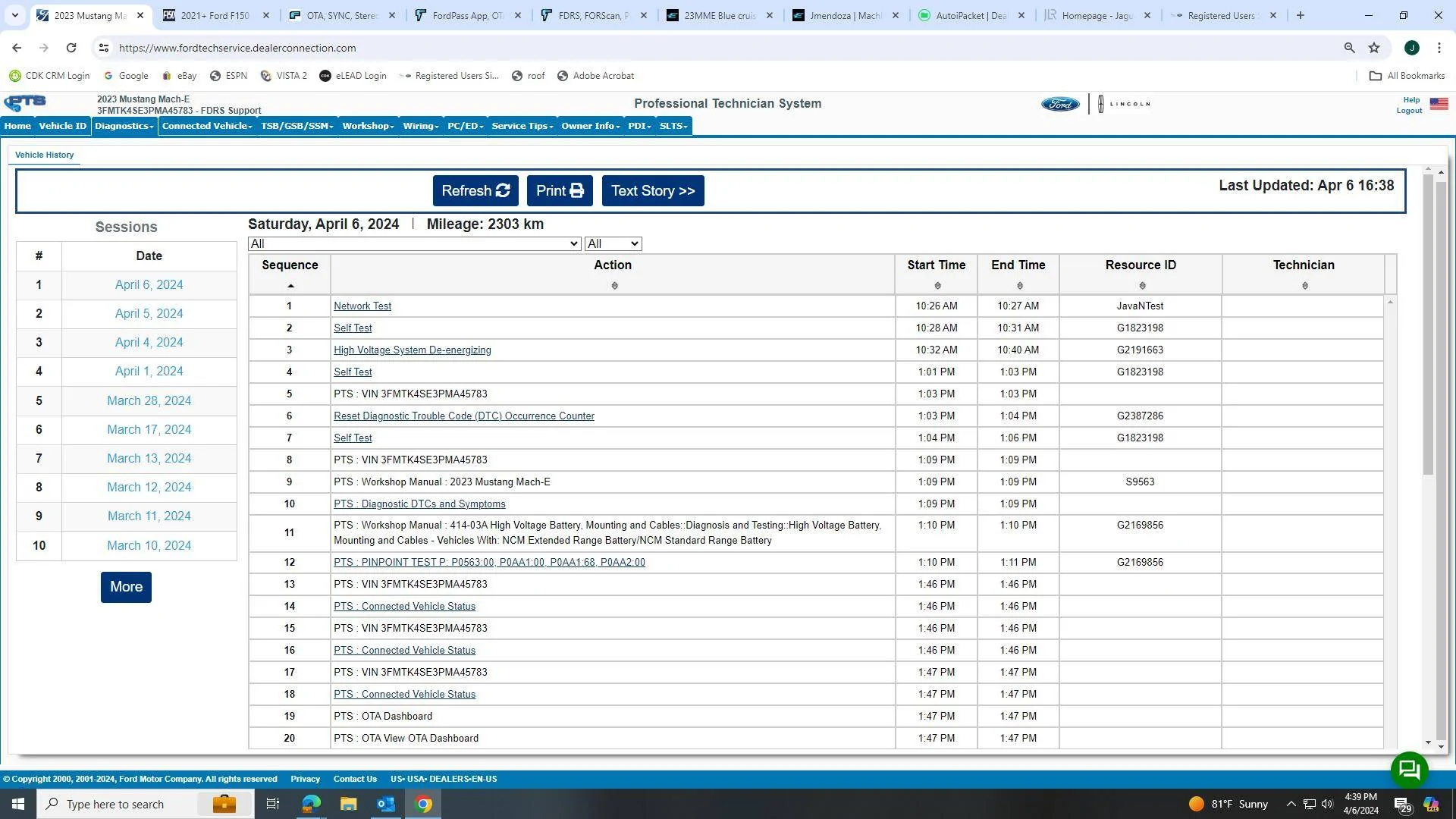Sort by Technician column arrows
The image size is (1456, 819).
click(1304, 286)
